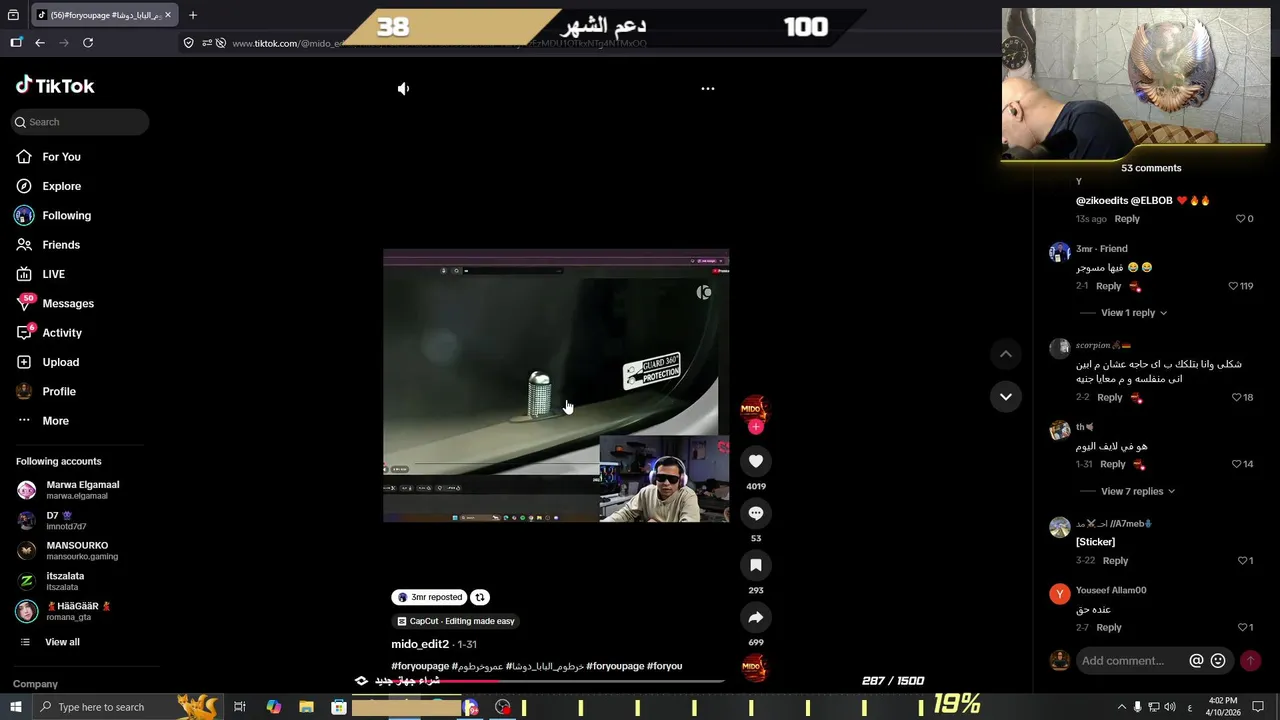Post comment with red arrow button

pyautogui.click(x=1250, y=661)
